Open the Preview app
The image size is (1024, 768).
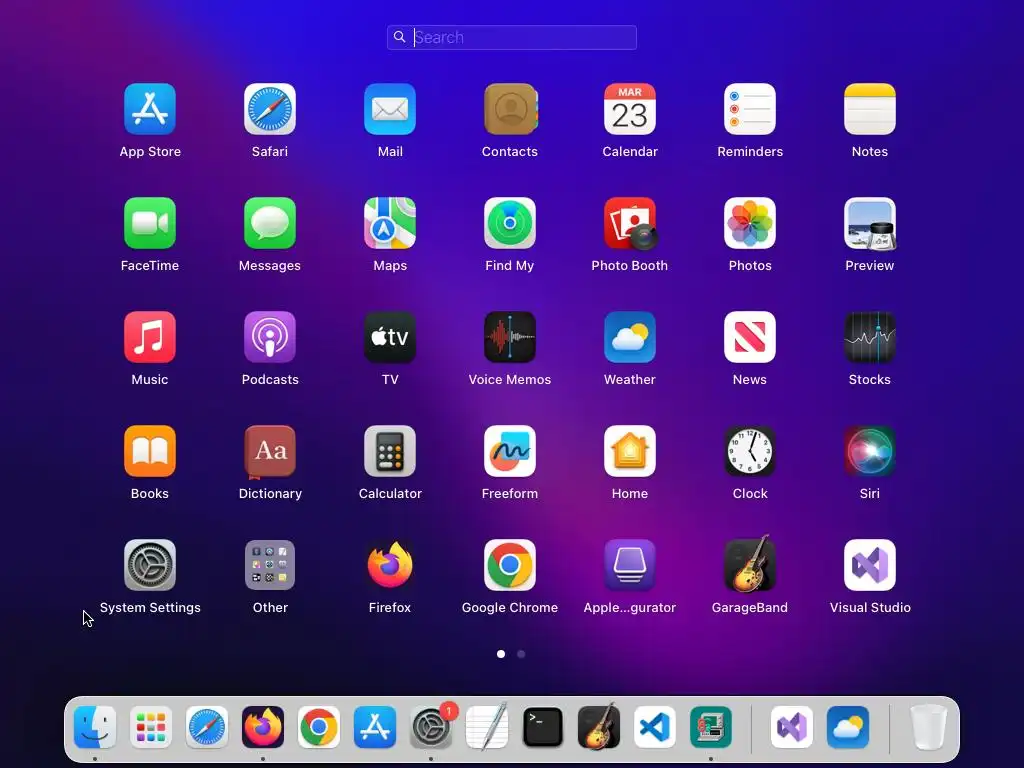click(870, 223)
